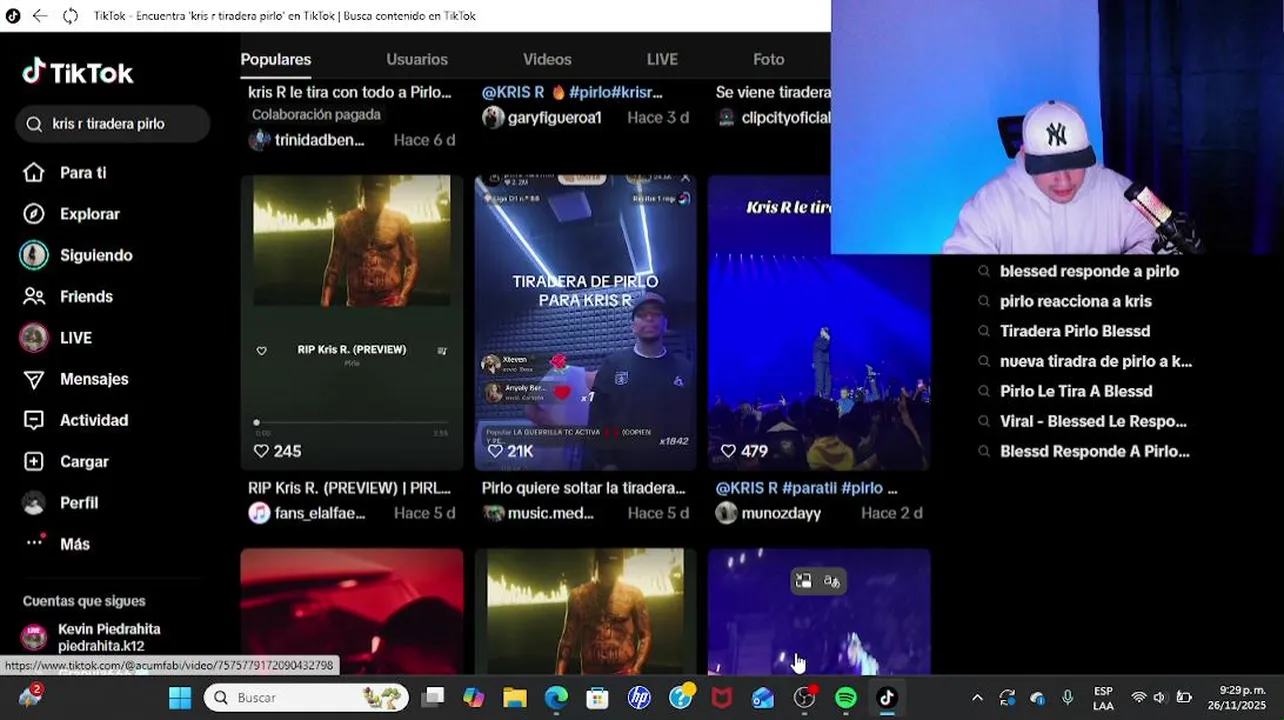Open the RIP Kris R. (PREVIEW) video thumbnail

(x=352, y=322)
